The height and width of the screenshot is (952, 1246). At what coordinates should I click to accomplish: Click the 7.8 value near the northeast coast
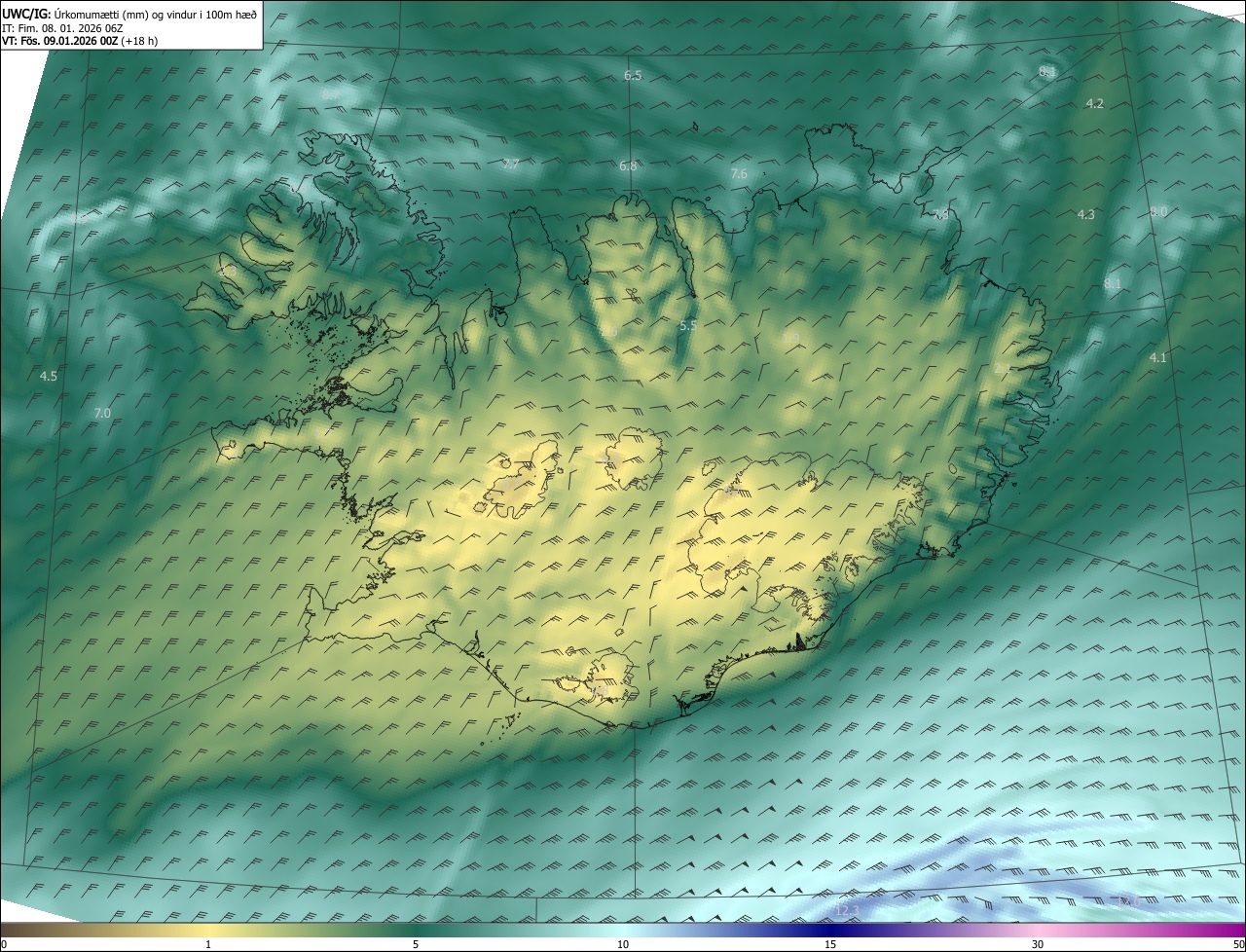940,214
